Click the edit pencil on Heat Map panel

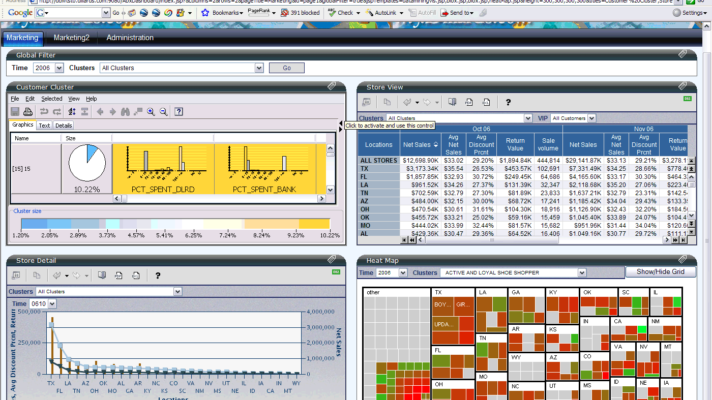click(x=682, y=259)
